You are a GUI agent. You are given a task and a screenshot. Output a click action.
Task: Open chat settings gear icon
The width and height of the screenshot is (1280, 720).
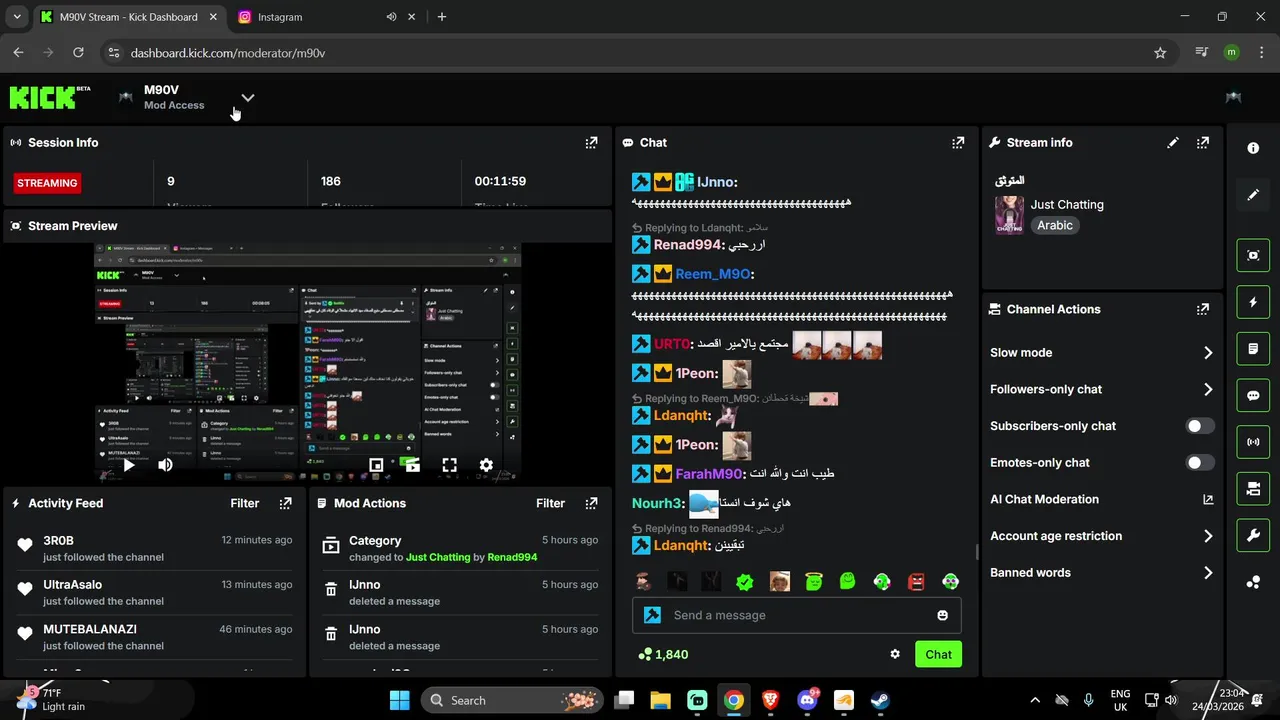point(895,654)
